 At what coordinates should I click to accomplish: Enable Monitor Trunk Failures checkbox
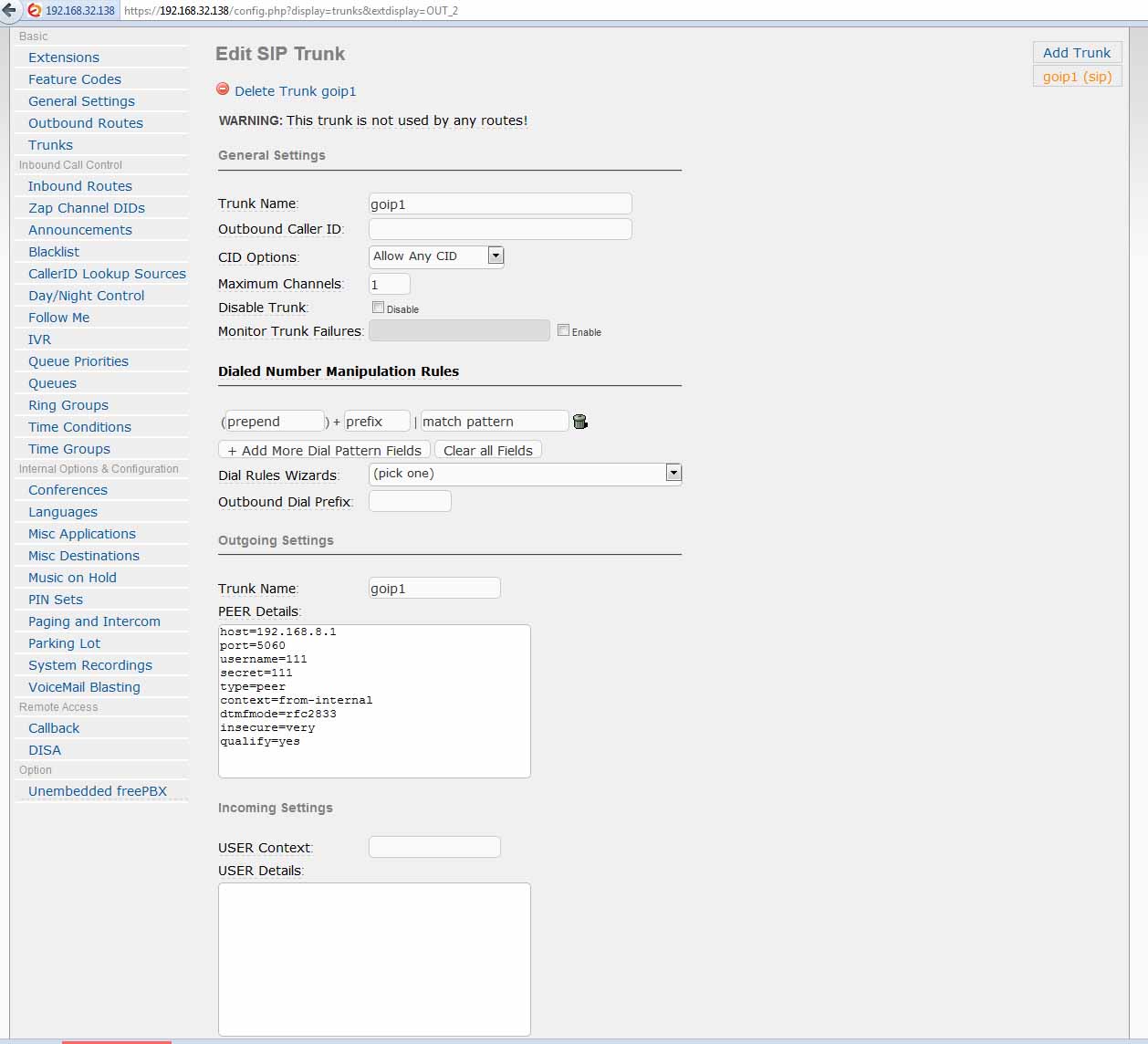563,330
